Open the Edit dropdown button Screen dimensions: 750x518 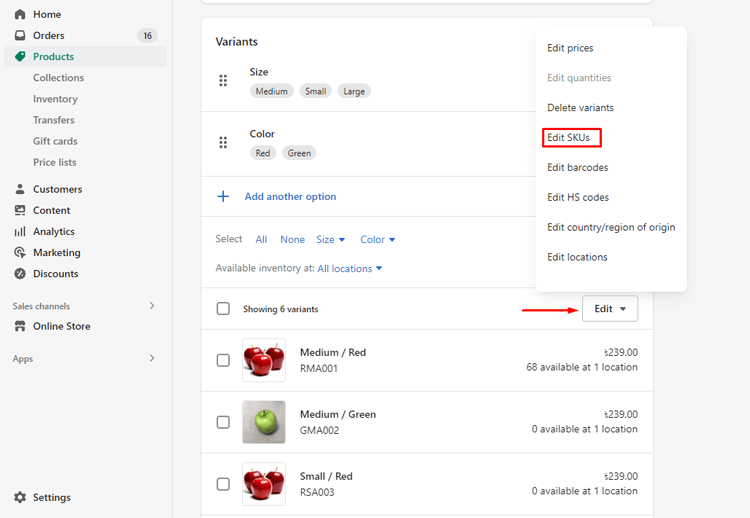(610, 309)
